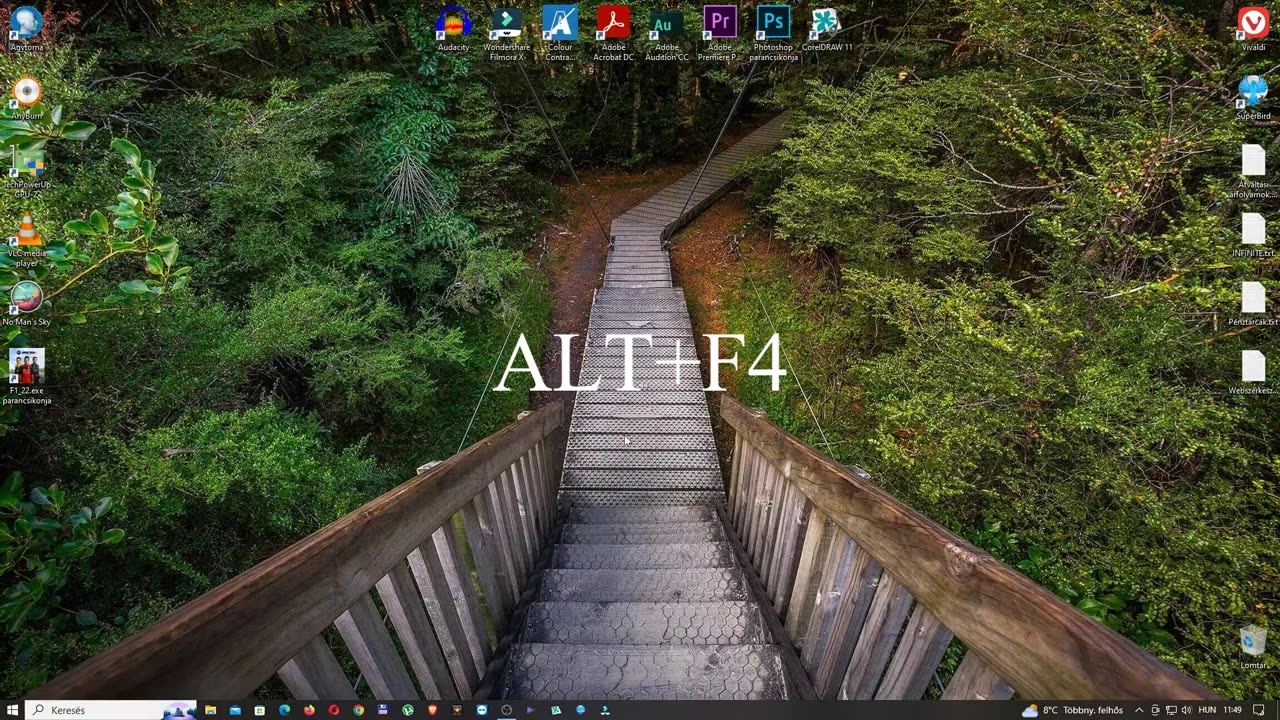The image size is (1280, 720).
Task: Launch Opera from taskbar
Action: click(334, 710)
